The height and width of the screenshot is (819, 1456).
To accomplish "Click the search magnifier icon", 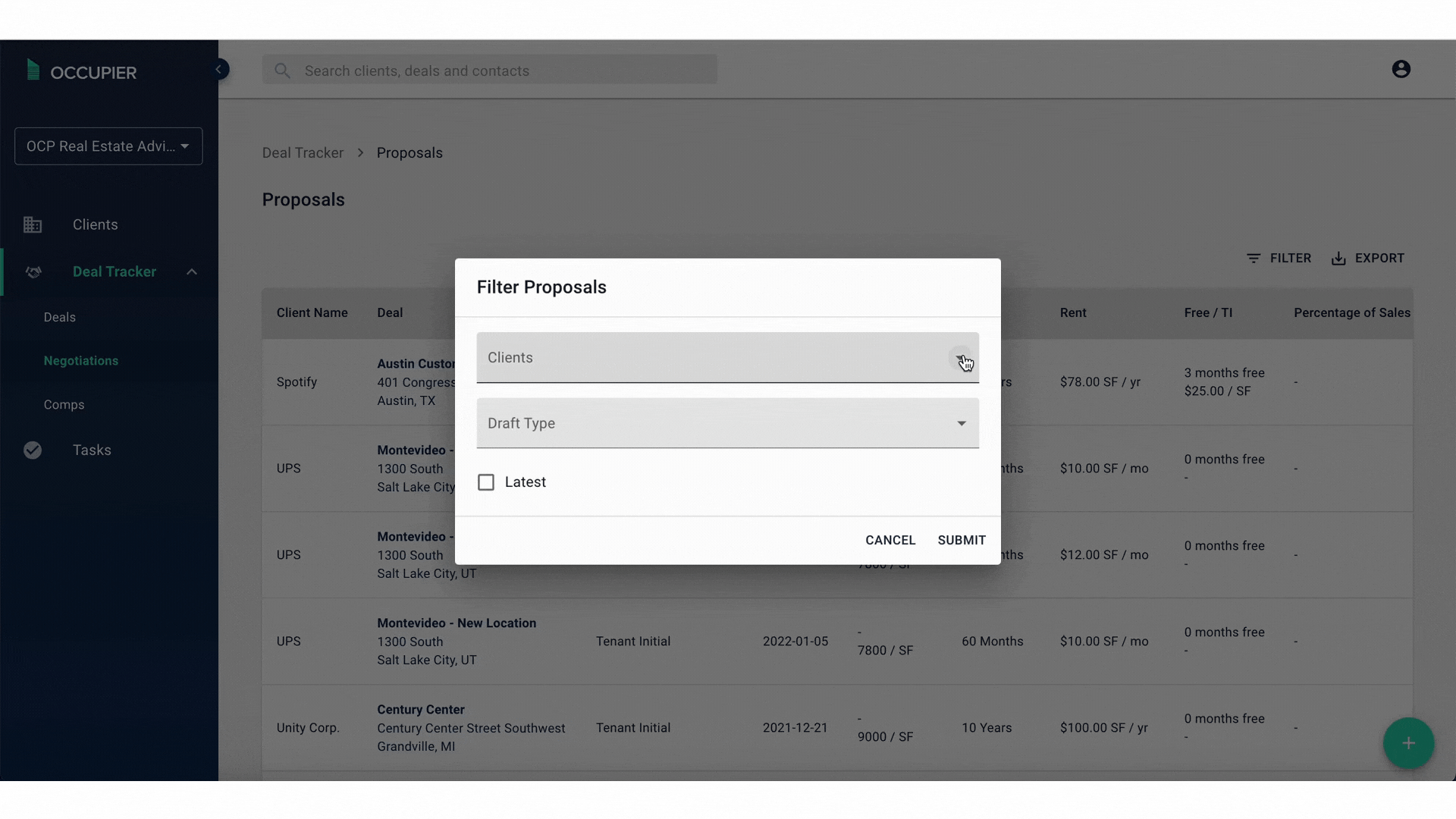I will coord(282,71).
